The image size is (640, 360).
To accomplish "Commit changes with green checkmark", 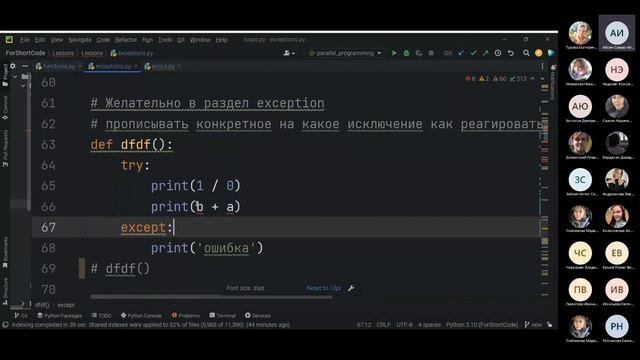I will click(473, 53).
